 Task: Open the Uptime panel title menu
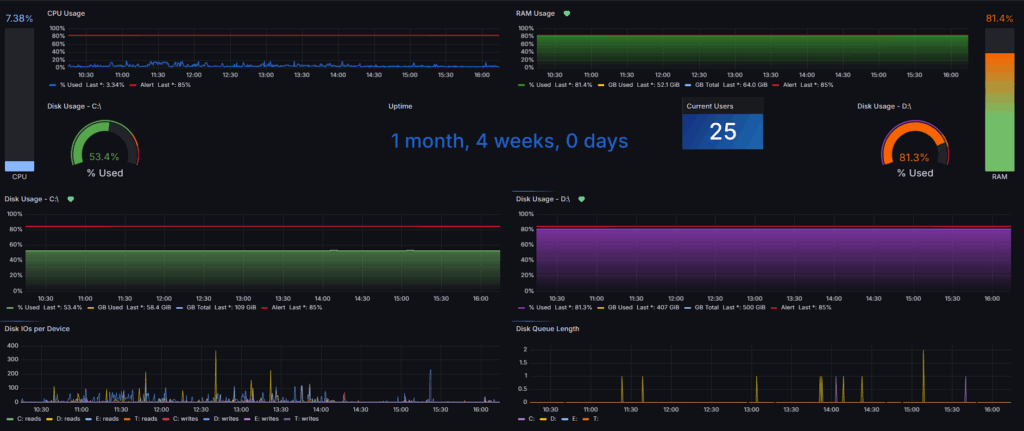click(x=400, y=105)
